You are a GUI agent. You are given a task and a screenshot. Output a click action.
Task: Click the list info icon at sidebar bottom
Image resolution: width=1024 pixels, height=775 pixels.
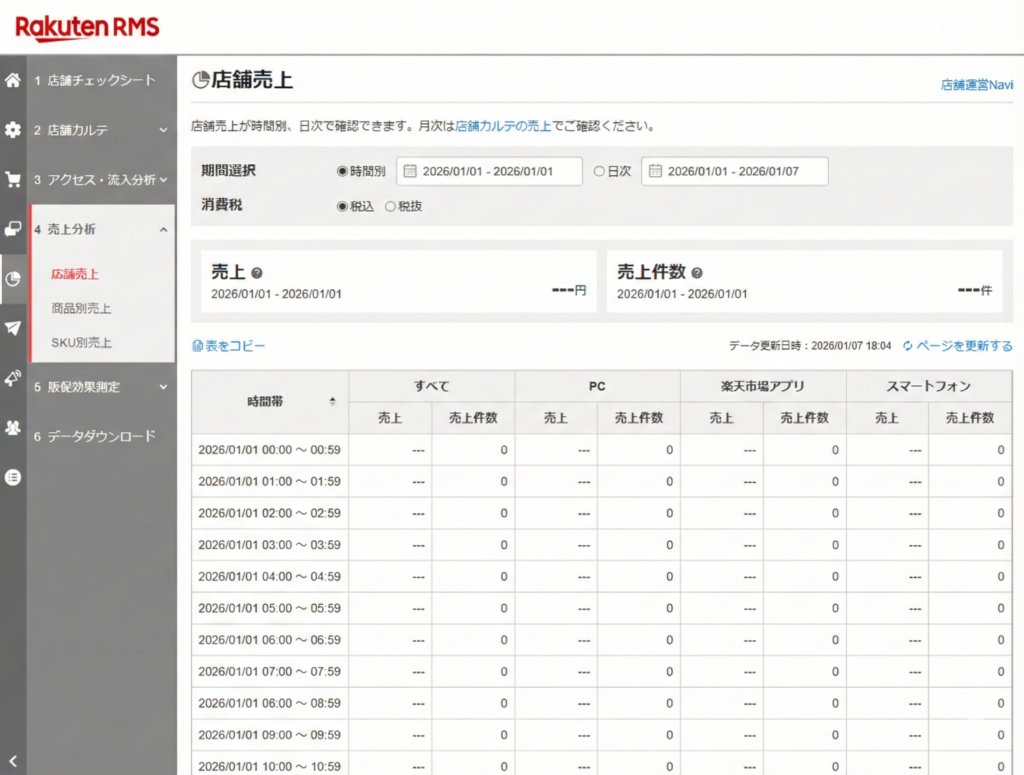tap(12, 477)
